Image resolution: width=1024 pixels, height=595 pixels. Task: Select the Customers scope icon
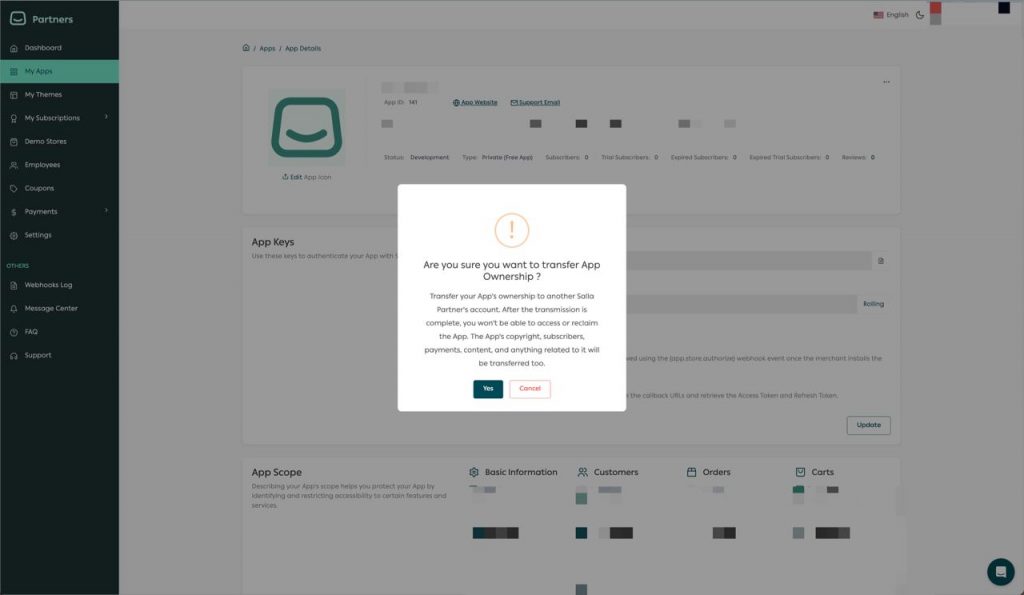pos(581,471)
